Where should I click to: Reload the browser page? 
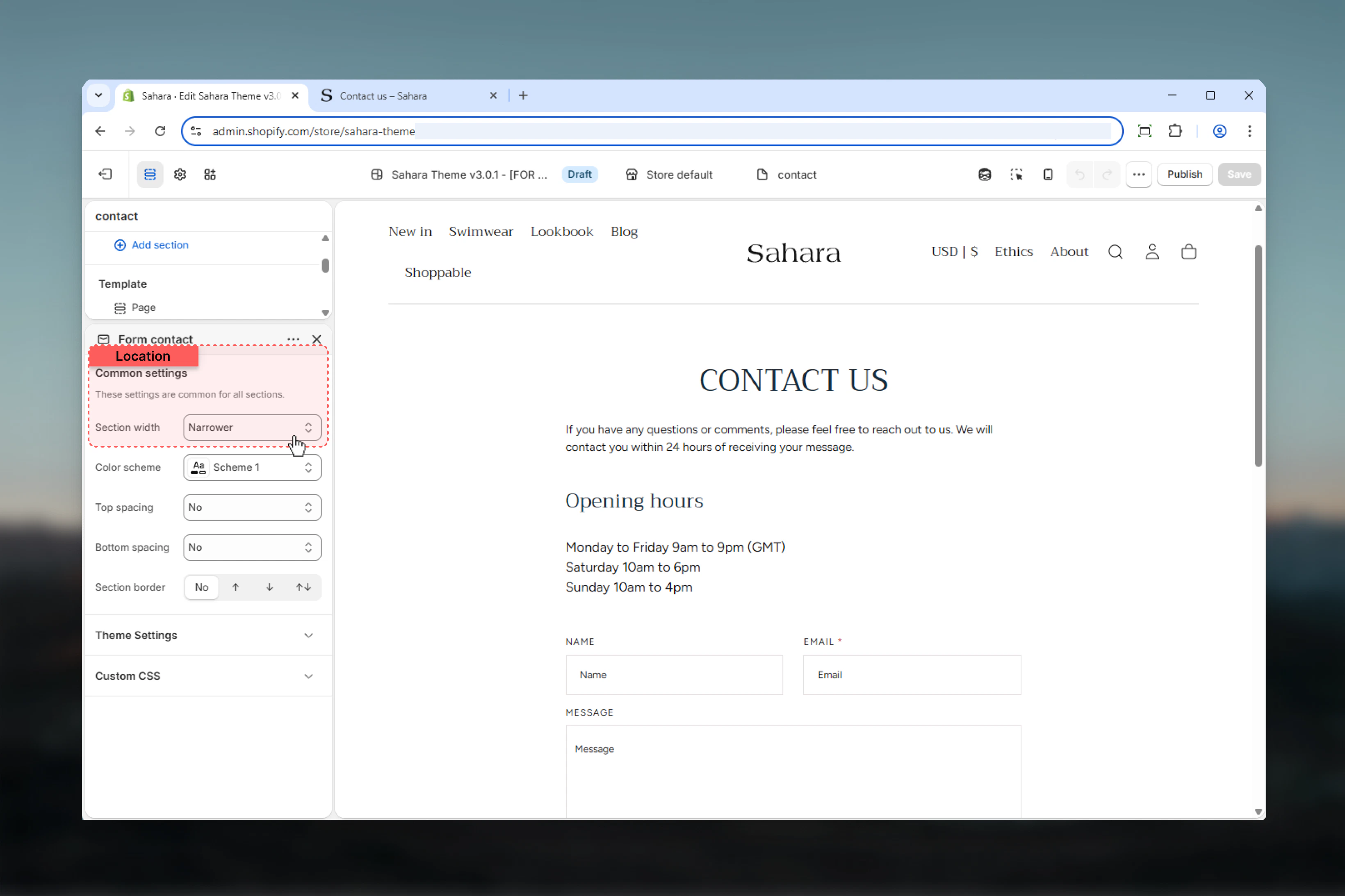click(x=160, y=132)
